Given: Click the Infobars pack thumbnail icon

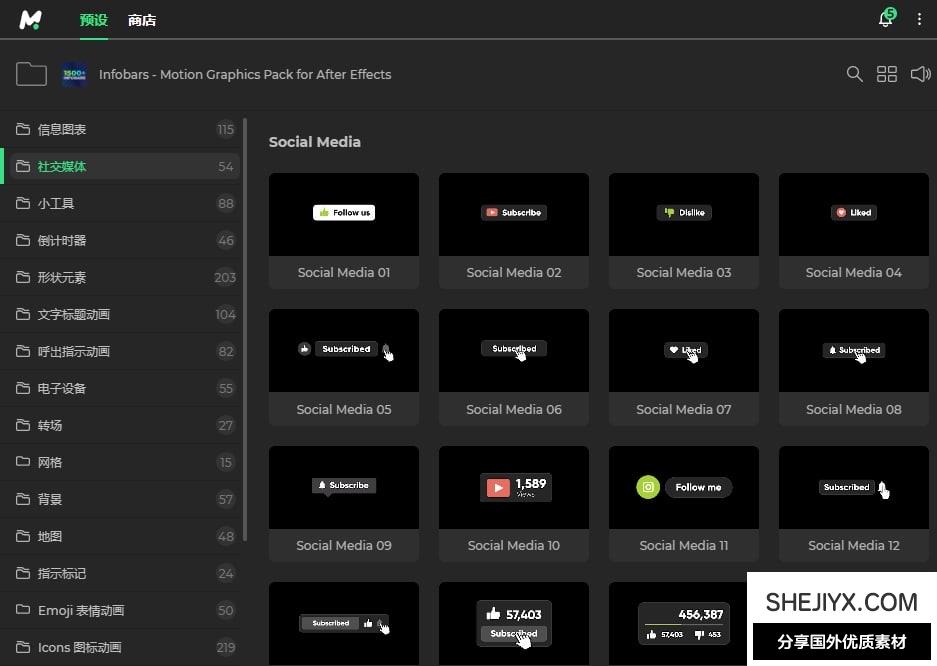Looking at the screenshot, I should click(74, 74).
